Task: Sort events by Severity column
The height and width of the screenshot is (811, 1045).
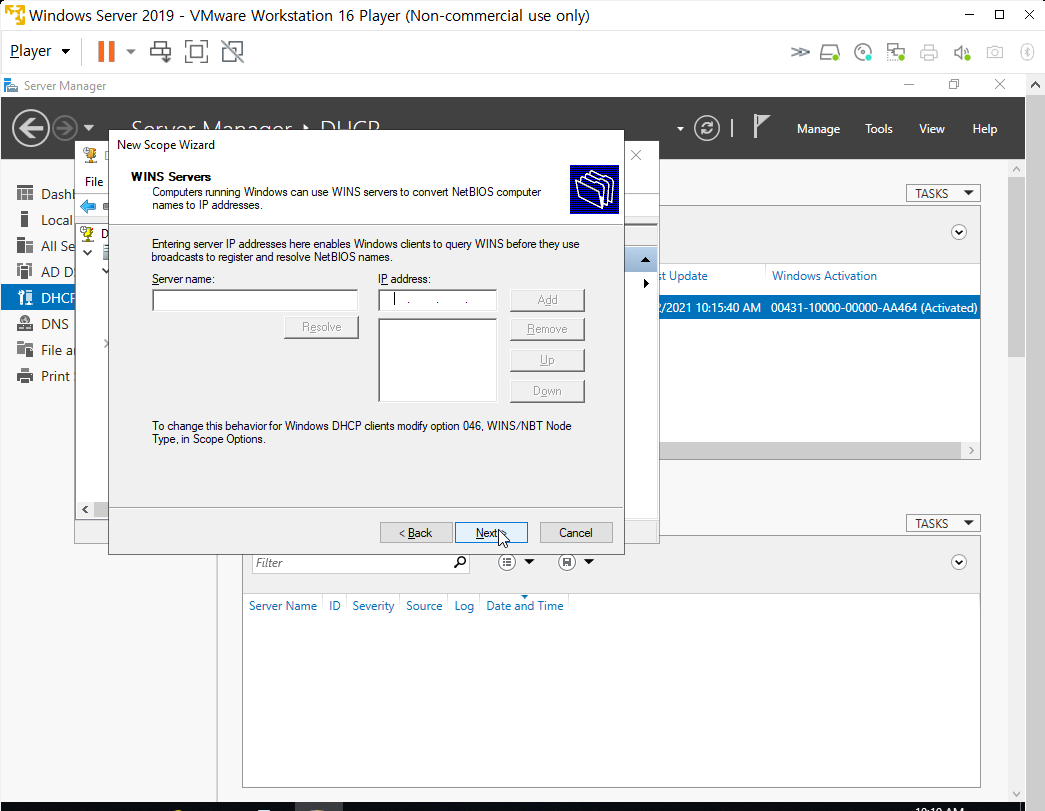Action: 373,606
